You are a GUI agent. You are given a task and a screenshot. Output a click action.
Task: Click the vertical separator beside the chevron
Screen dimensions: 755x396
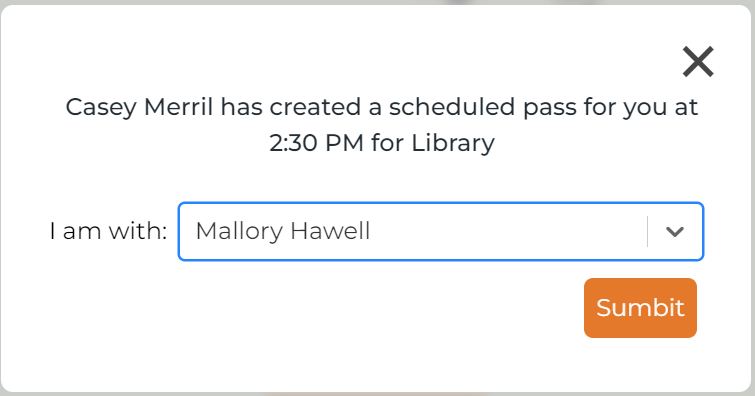tap(648, 232)
